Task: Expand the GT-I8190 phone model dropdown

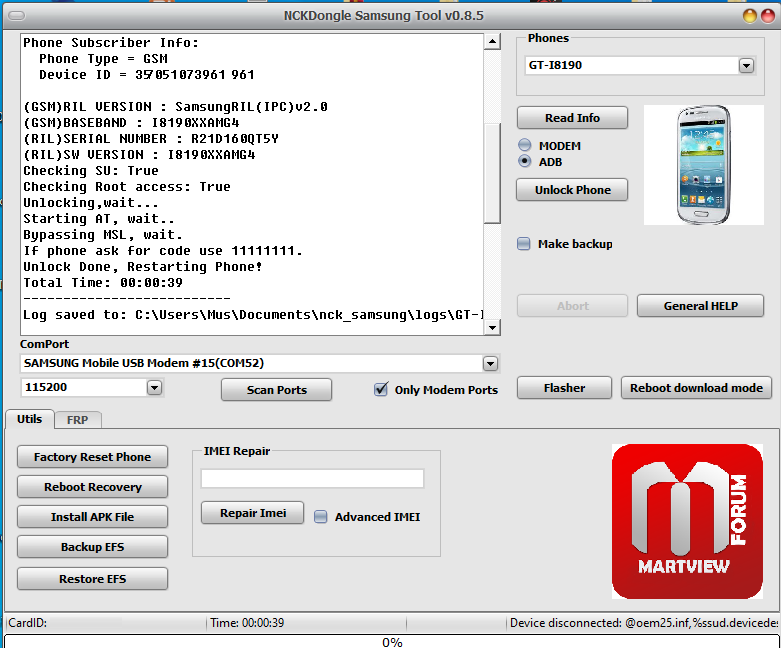Action: coord(746,65)
